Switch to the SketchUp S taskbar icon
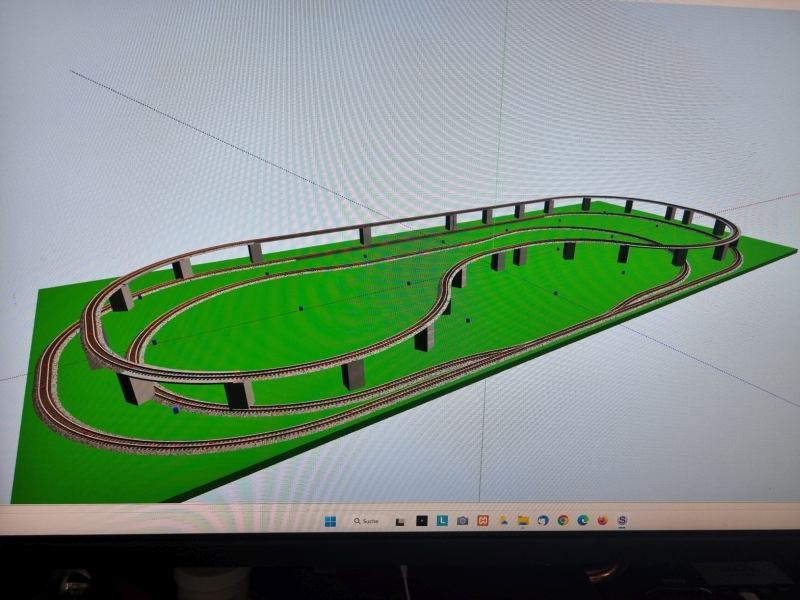The image size is (800, 600). point(623,521)
